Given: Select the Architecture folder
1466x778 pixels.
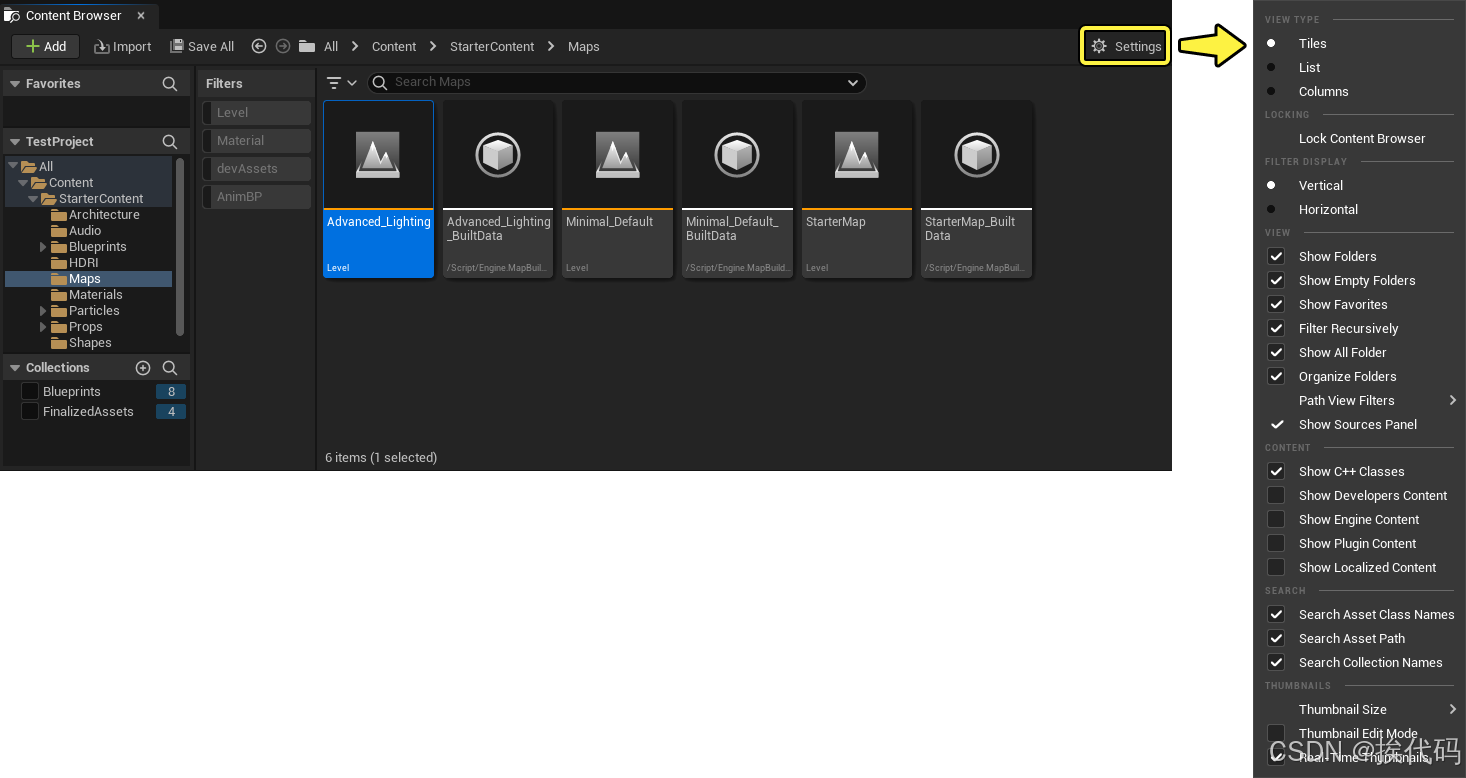Looking at the screenshot, I should point(95,215).
